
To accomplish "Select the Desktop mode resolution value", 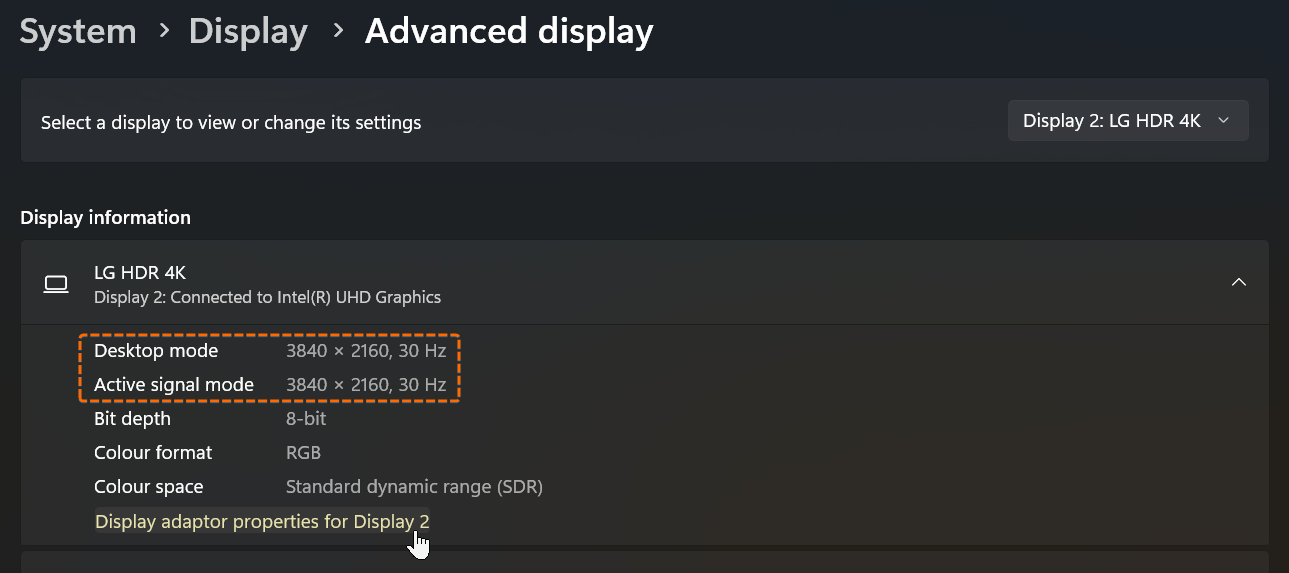I will [366, 351].
